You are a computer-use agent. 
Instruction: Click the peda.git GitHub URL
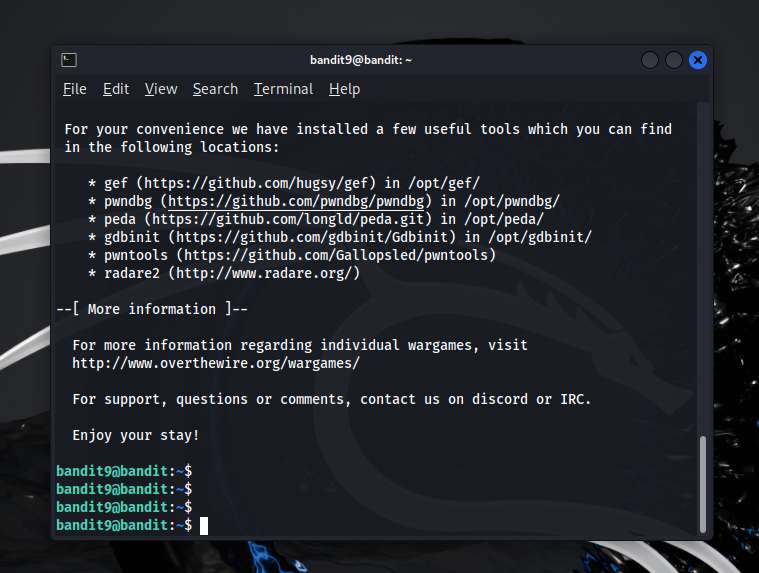coord(295,219)
